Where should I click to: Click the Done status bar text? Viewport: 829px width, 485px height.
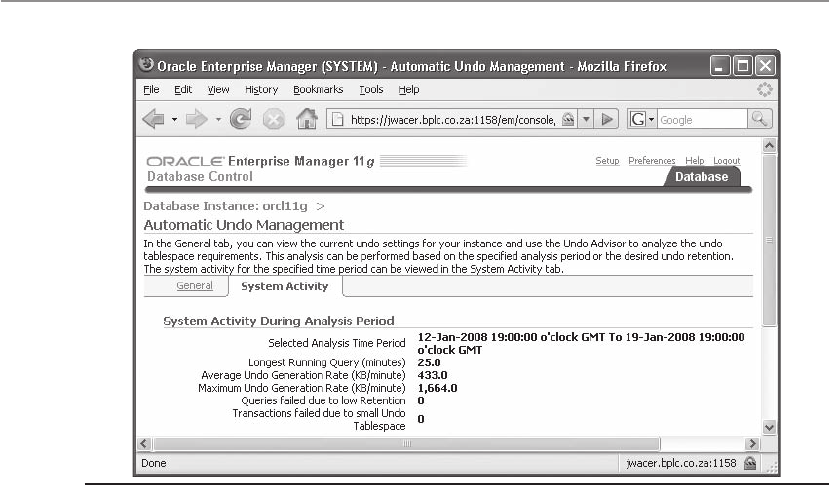tap(154, 463)
